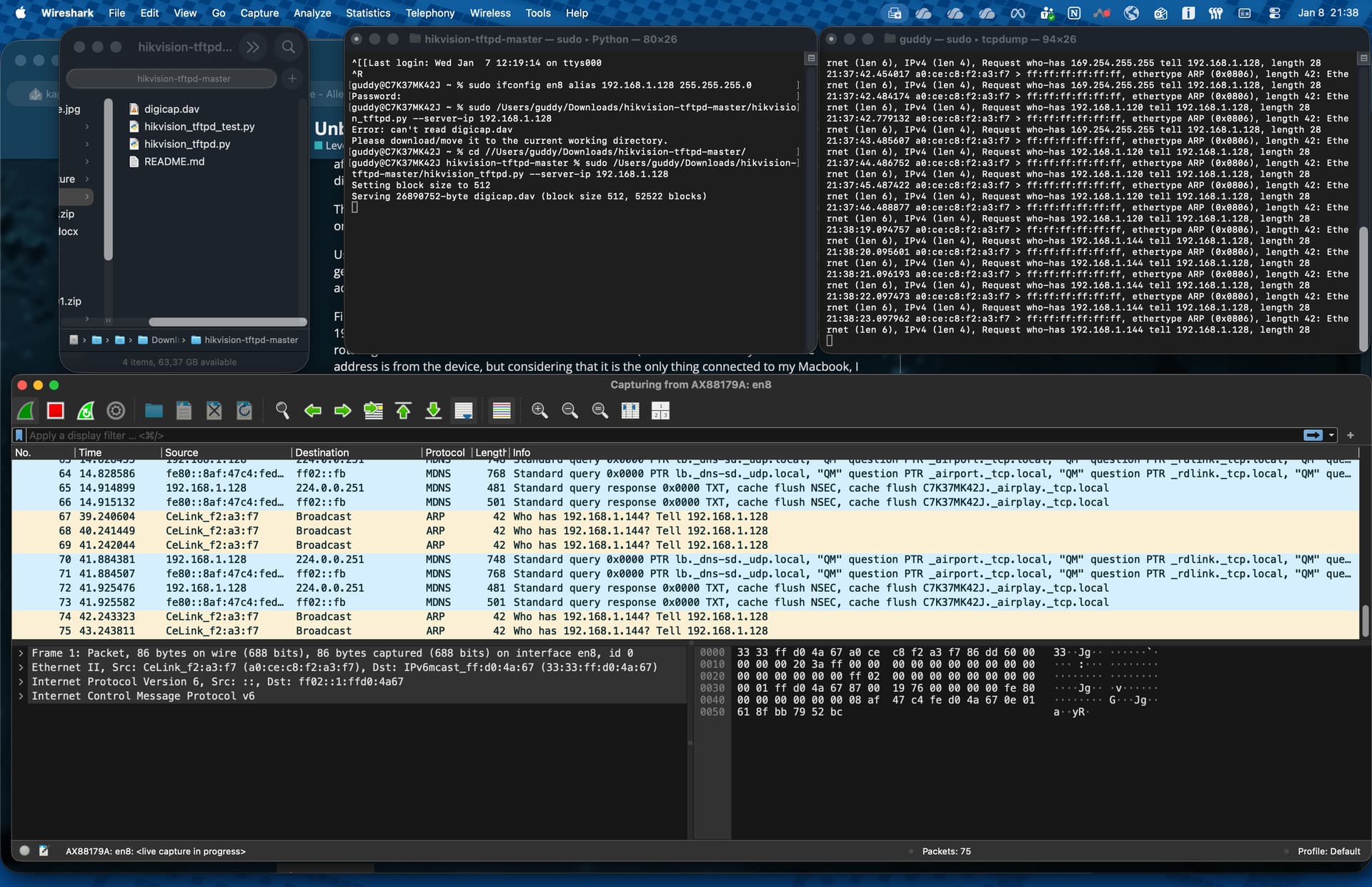Click the packet list vertical scrollbar

(1365, 620)
